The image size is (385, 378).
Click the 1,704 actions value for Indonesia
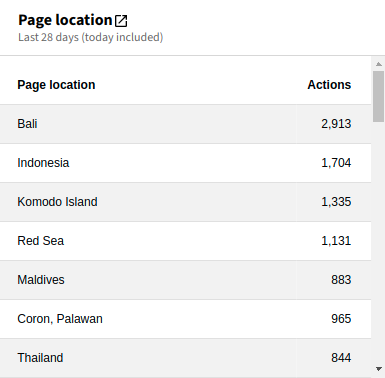(x=336, y=163)
